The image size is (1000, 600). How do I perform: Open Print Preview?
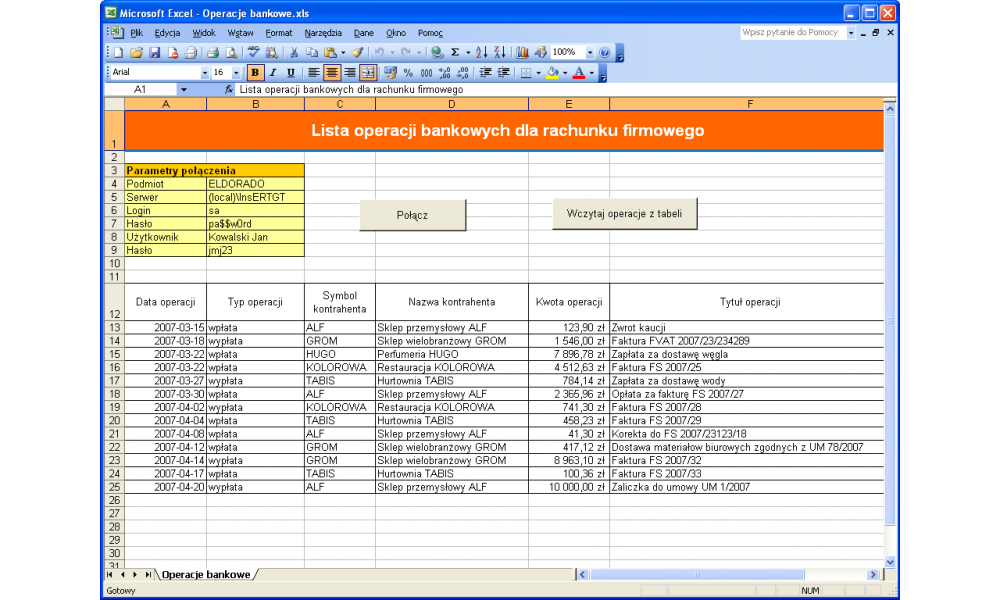(x=231, y=53)
